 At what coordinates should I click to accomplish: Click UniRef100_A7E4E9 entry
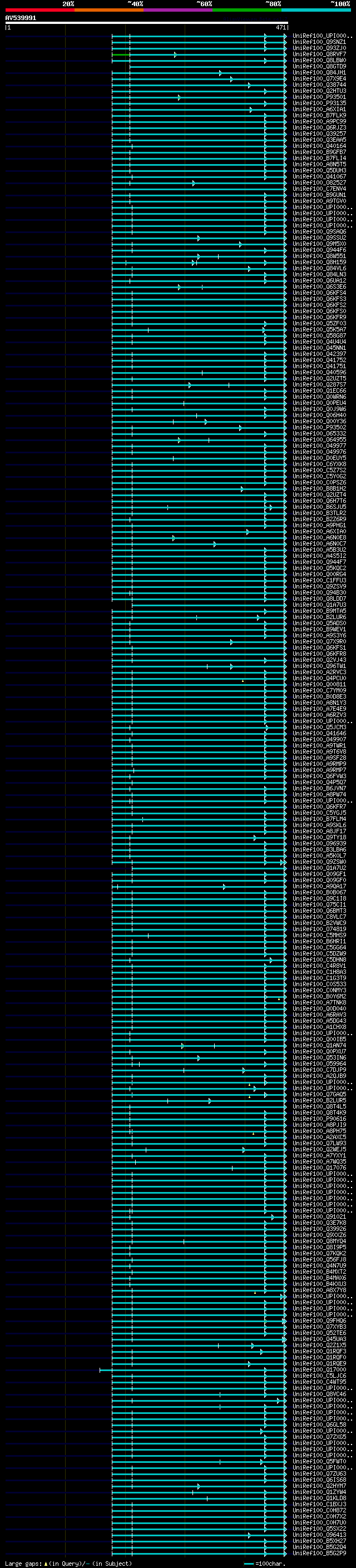click(319, 709)
